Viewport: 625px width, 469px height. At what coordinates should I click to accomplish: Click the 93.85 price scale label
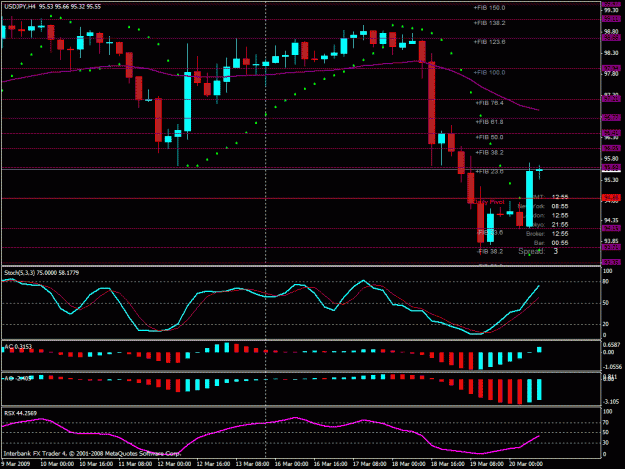[611, 241]
